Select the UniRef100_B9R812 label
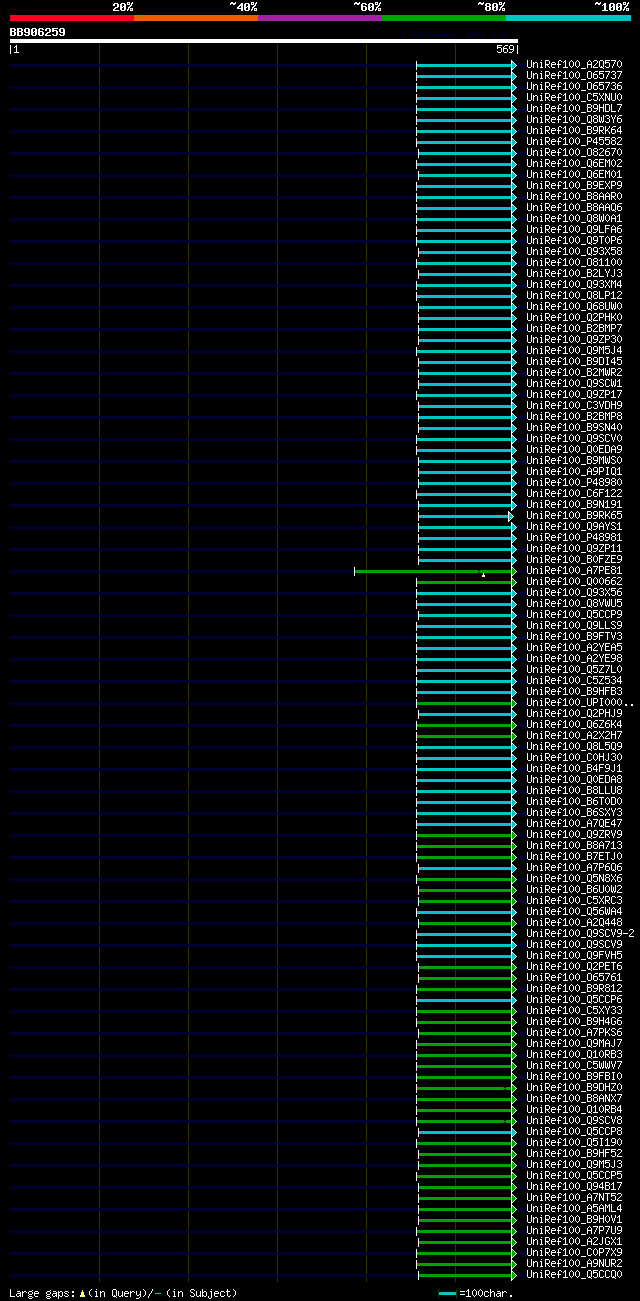The width and height of the screenshot is (640, 1301). click(574, 988)
